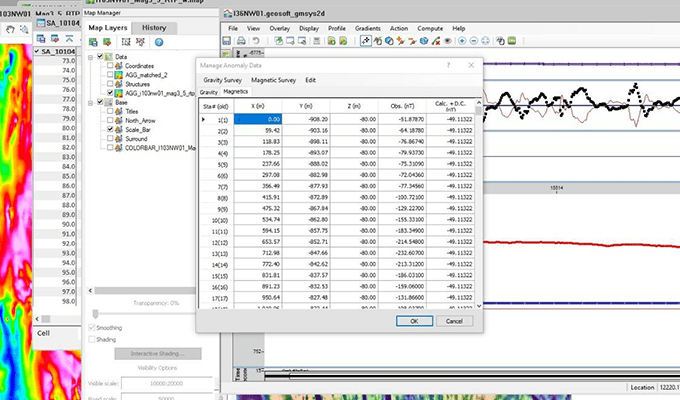Switch to the Gravity tab

pos(208,92)
